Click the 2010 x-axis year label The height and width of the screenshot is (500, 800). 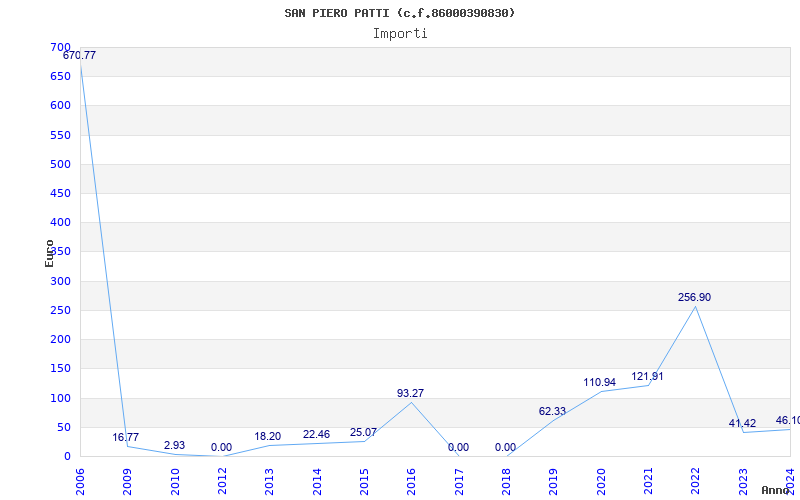(x=175, y=481)
